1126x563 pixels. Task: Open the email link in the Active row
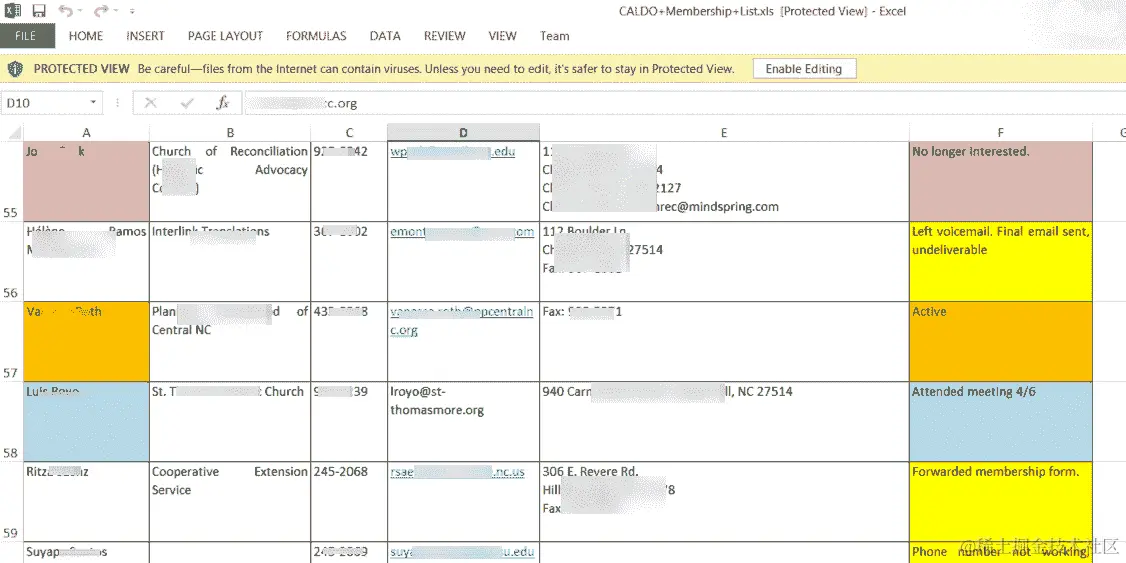pyautogui.click(x=462, y=320)
